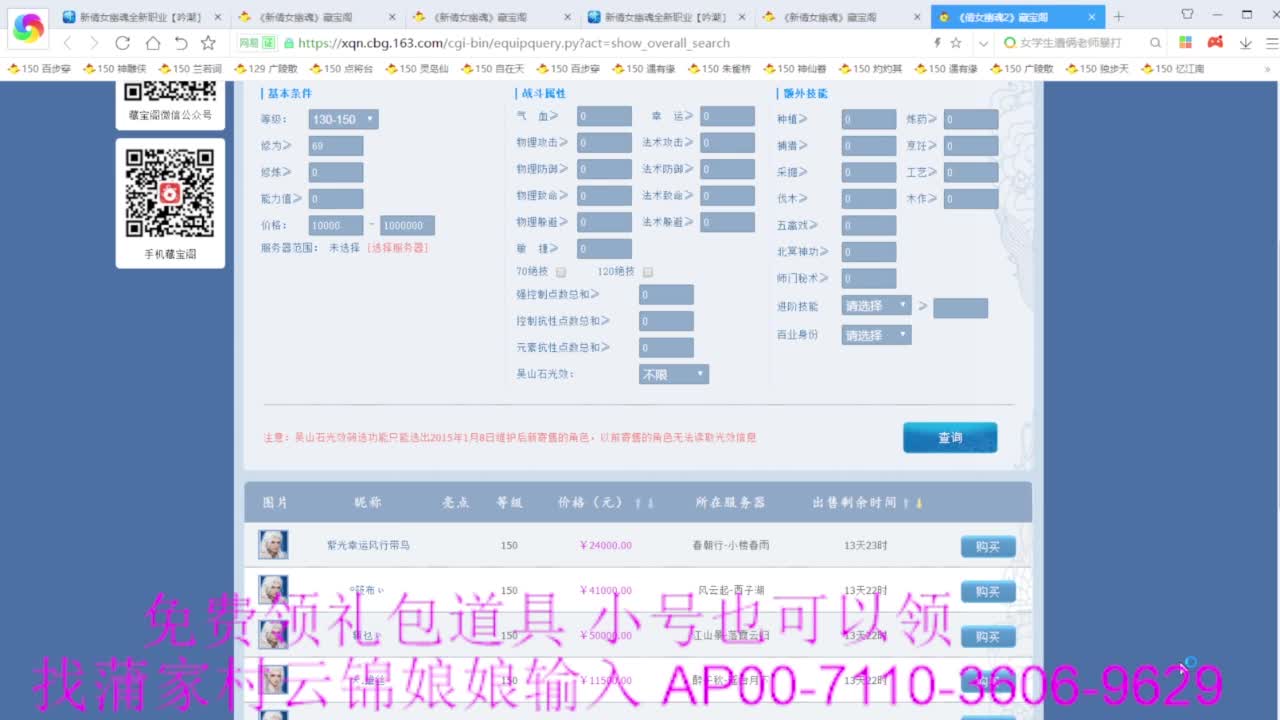Click the restore closed page undo icon

pyautogui.click(x=180, y=43)
